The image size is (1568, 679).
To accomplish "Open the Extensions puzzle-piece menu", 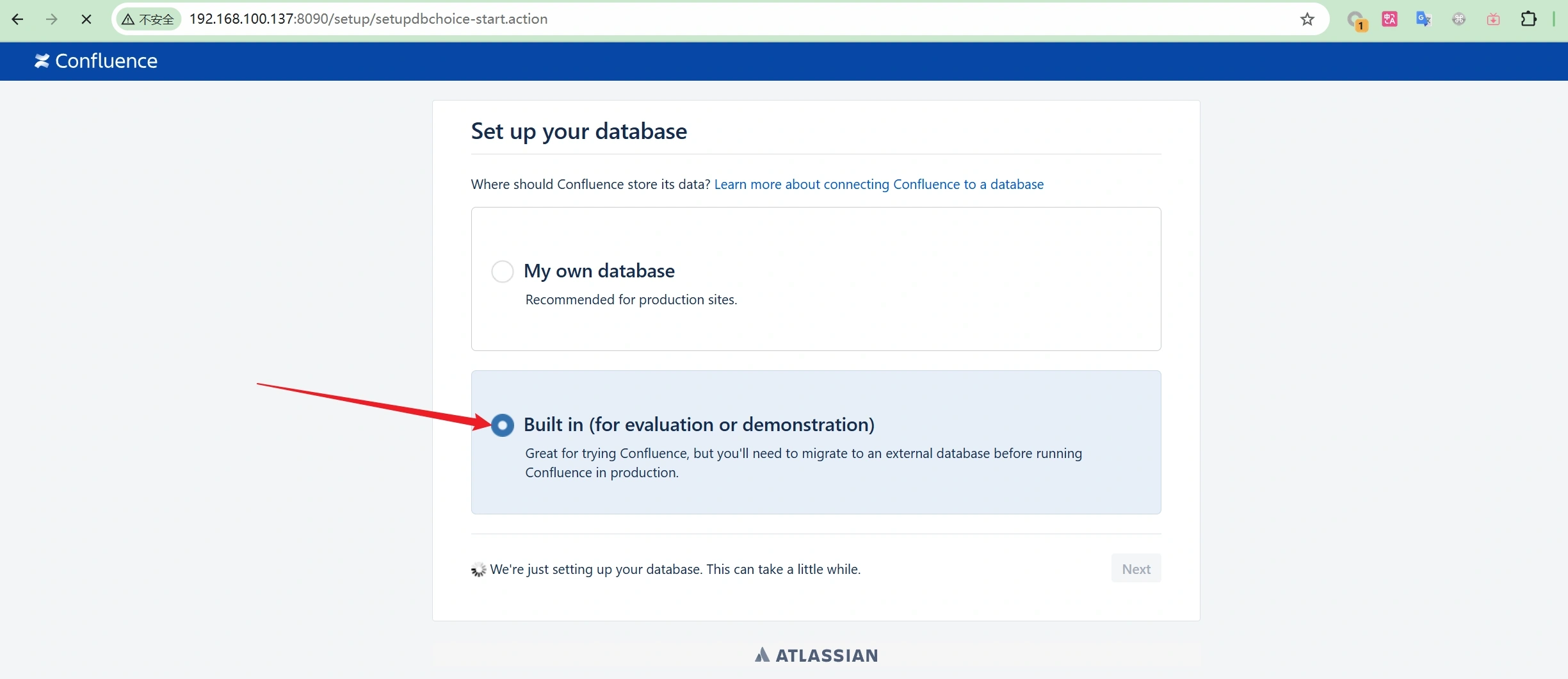I will click(1528, 19).
